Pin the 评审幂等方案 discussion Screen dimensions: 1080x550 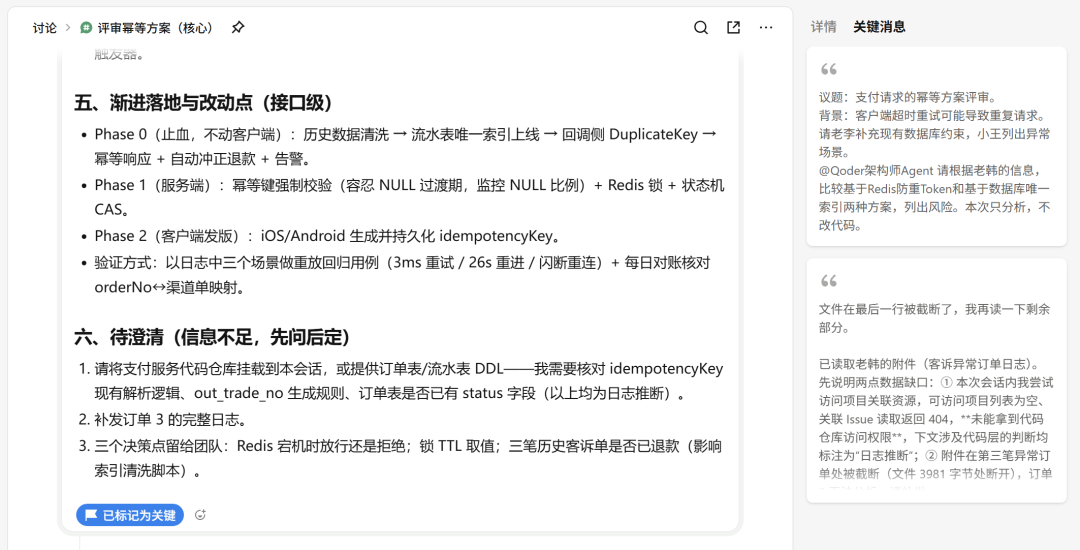point(238,28)
